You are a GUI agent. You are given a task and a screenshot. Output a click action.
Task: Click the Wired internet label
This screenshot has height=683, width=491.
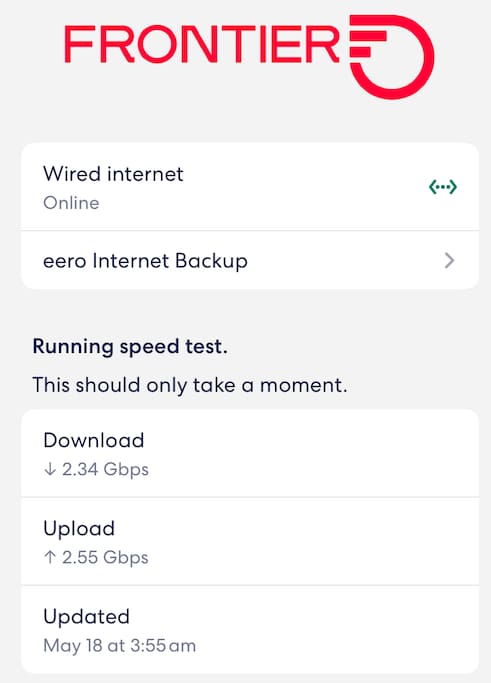[113, 174]
